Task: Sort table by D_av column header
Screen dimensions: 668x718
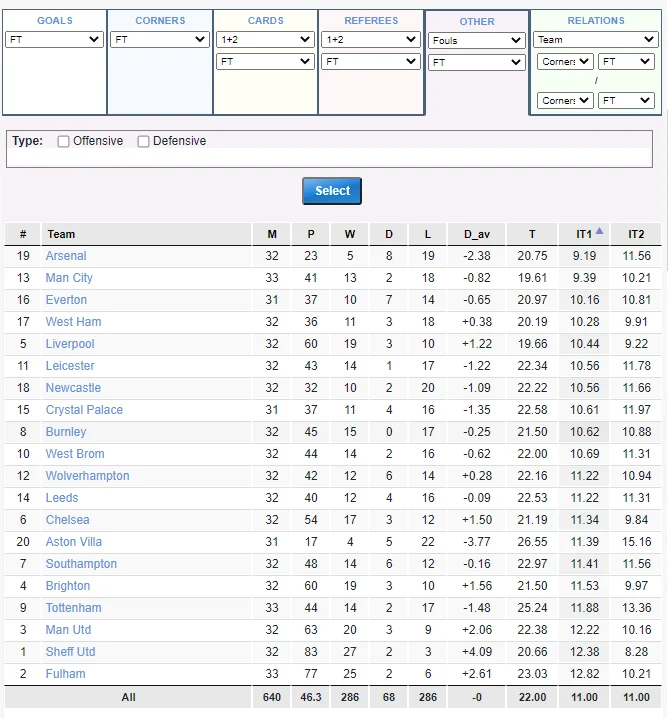Action: [477, 234]
